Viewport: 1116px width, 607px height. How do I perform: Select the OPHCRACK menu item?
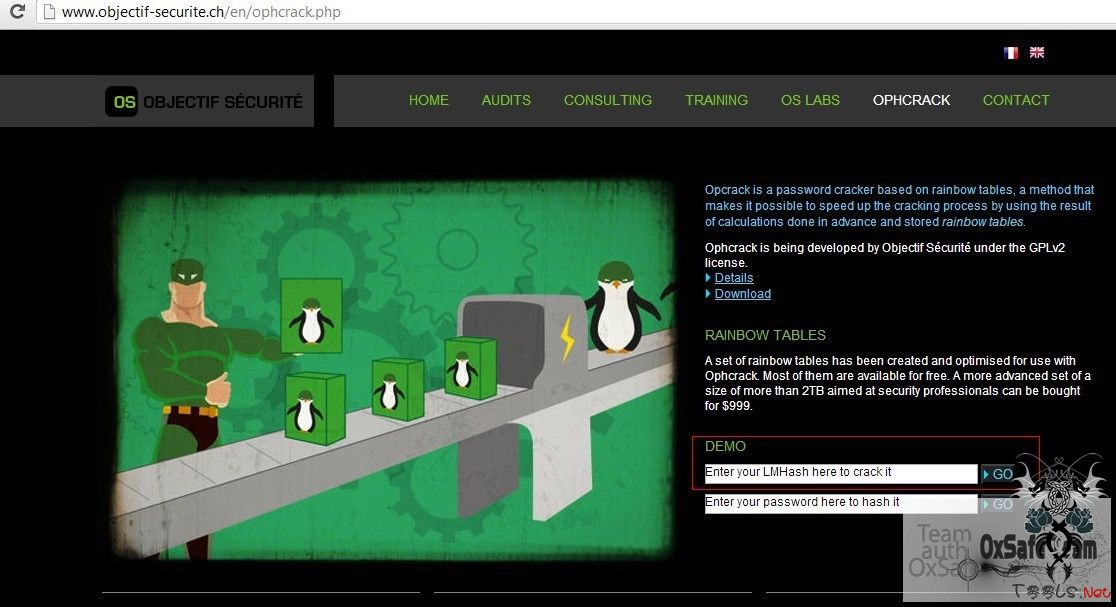[911, 100]
